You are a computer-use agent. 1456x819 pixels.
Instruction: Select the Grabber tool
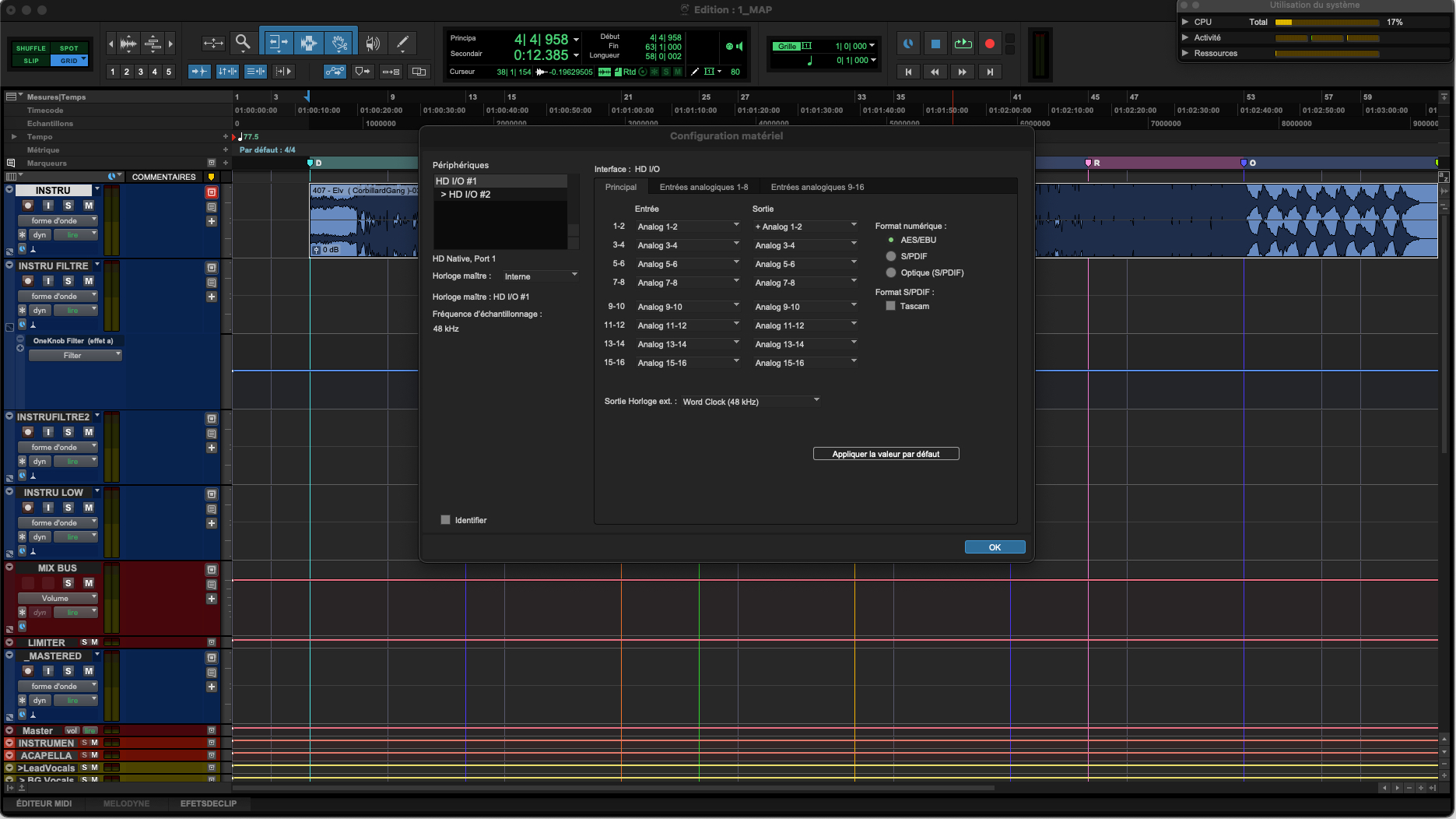[340, 43]
